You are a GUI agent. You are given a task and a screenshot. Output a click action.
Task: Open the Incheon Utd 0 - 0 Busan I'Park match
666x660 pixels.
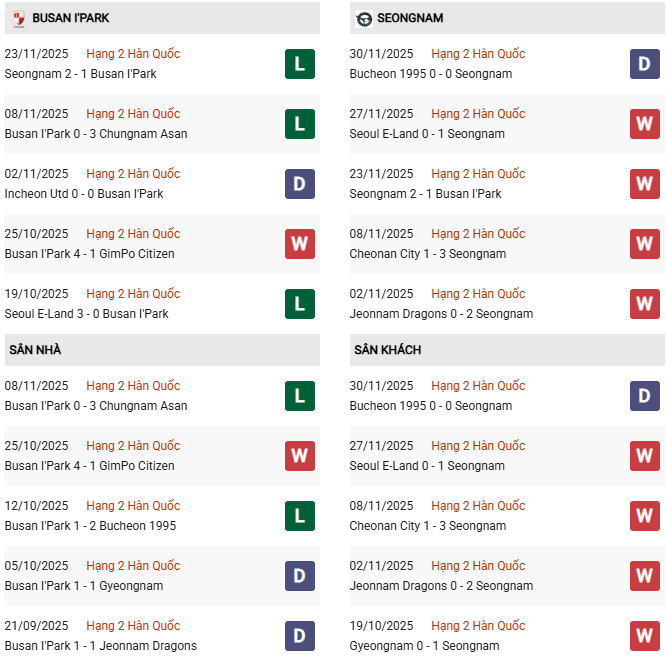tap(84, 194)
